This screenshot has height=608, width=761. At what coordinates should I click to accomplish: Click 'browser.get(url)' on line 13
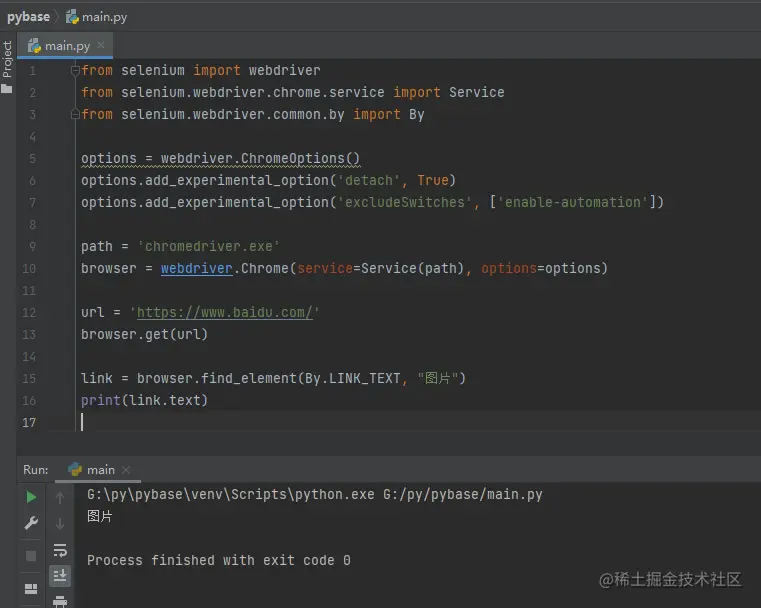(x=144, y=334)
